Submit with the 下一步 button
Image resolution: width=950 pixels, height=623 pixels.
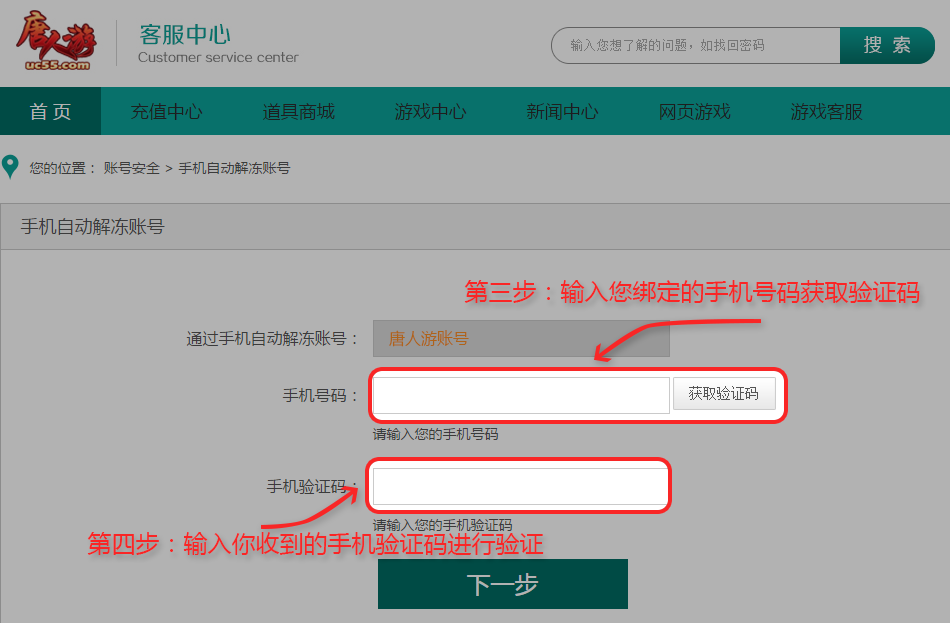click(x=502, y=584)
